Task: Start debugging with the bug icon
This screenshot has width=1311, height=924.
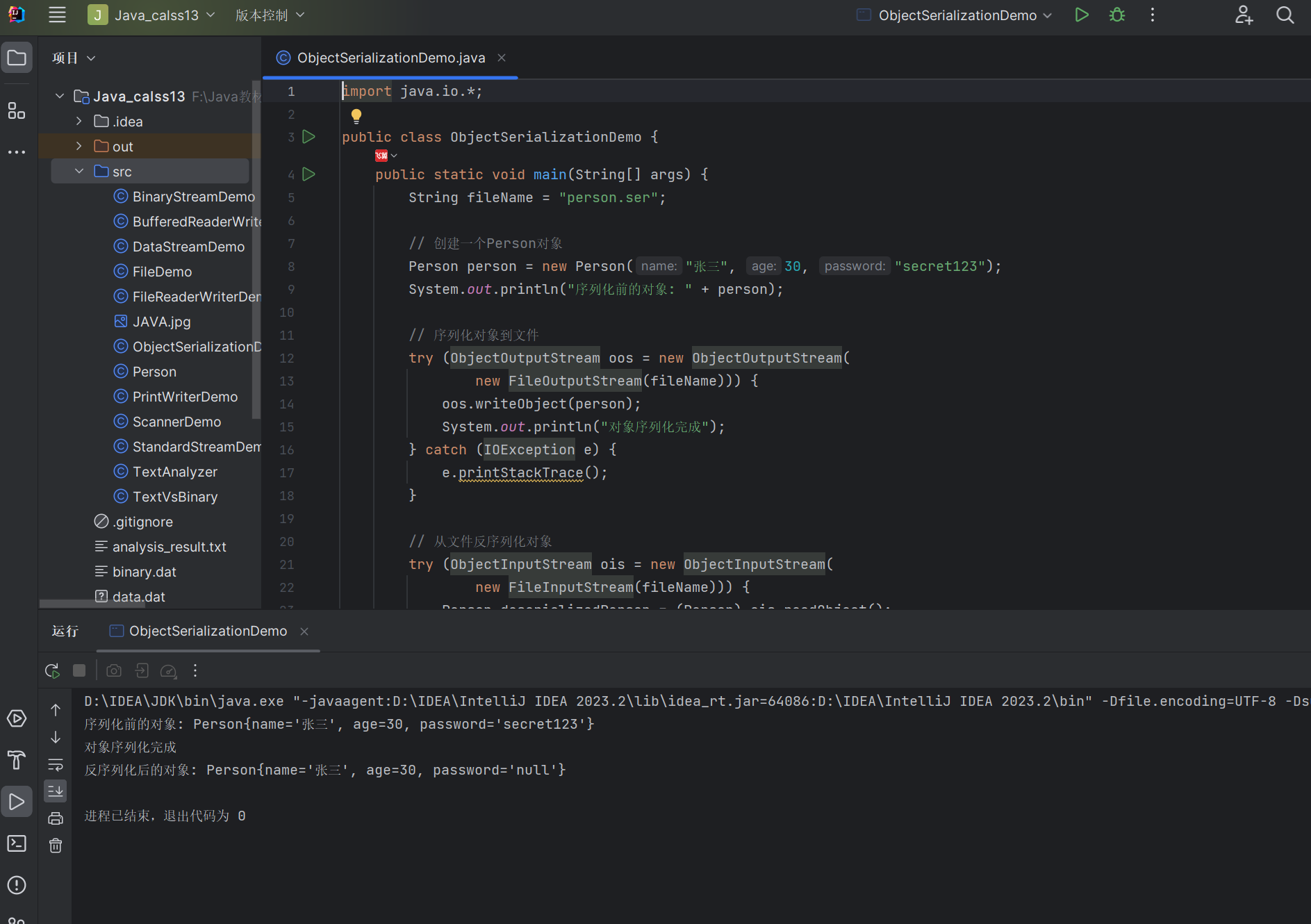Action: [1116, 15]
